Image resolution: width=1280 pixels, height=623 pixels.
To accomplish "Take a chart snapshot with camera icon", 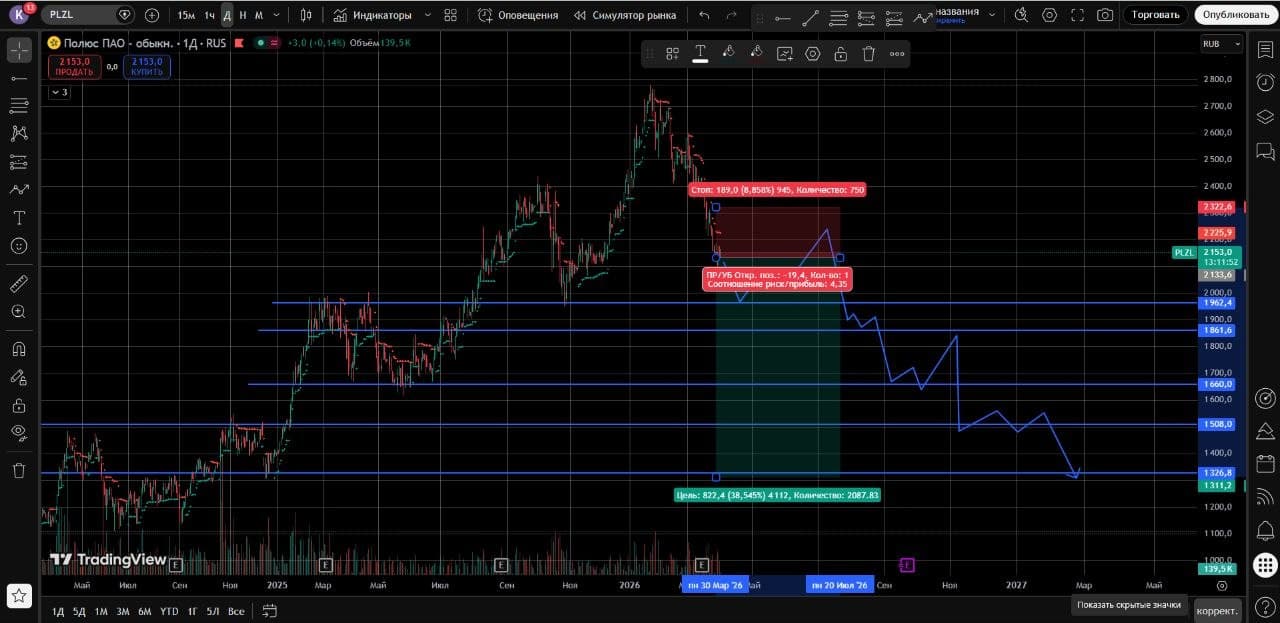I will 1105,15.
